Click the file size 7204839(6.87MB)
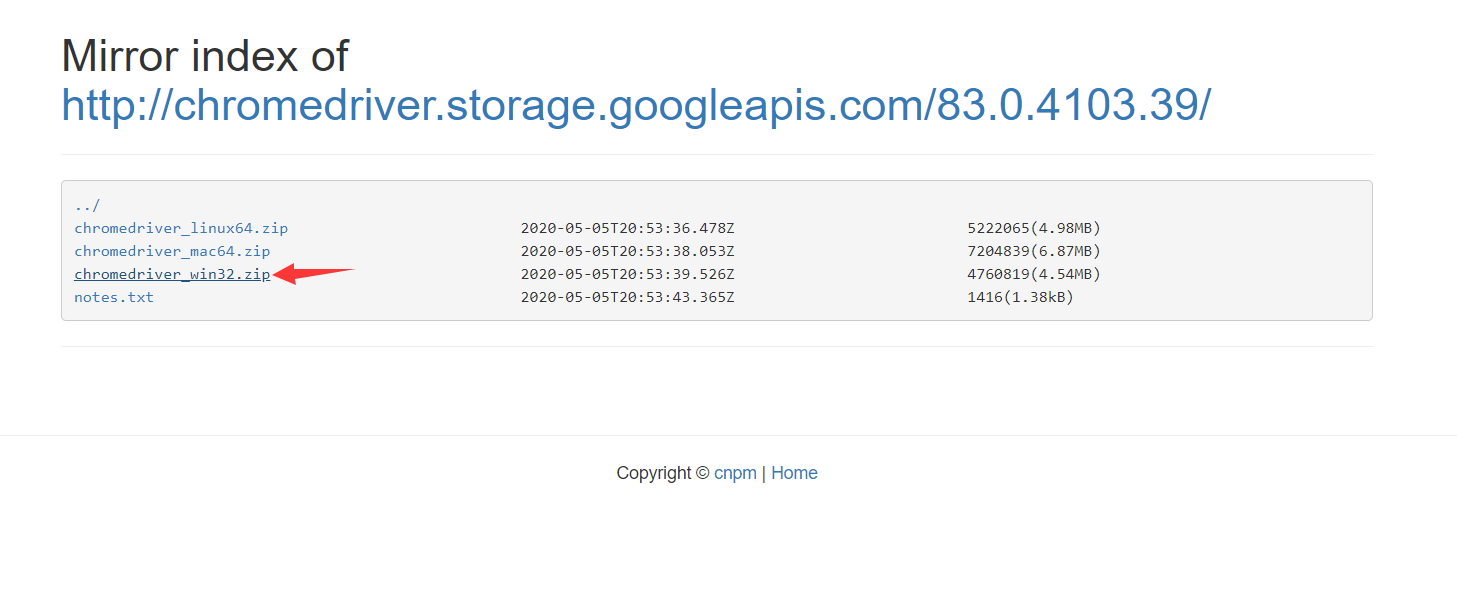This screenshot has width=1457, height=601. 1034,251
